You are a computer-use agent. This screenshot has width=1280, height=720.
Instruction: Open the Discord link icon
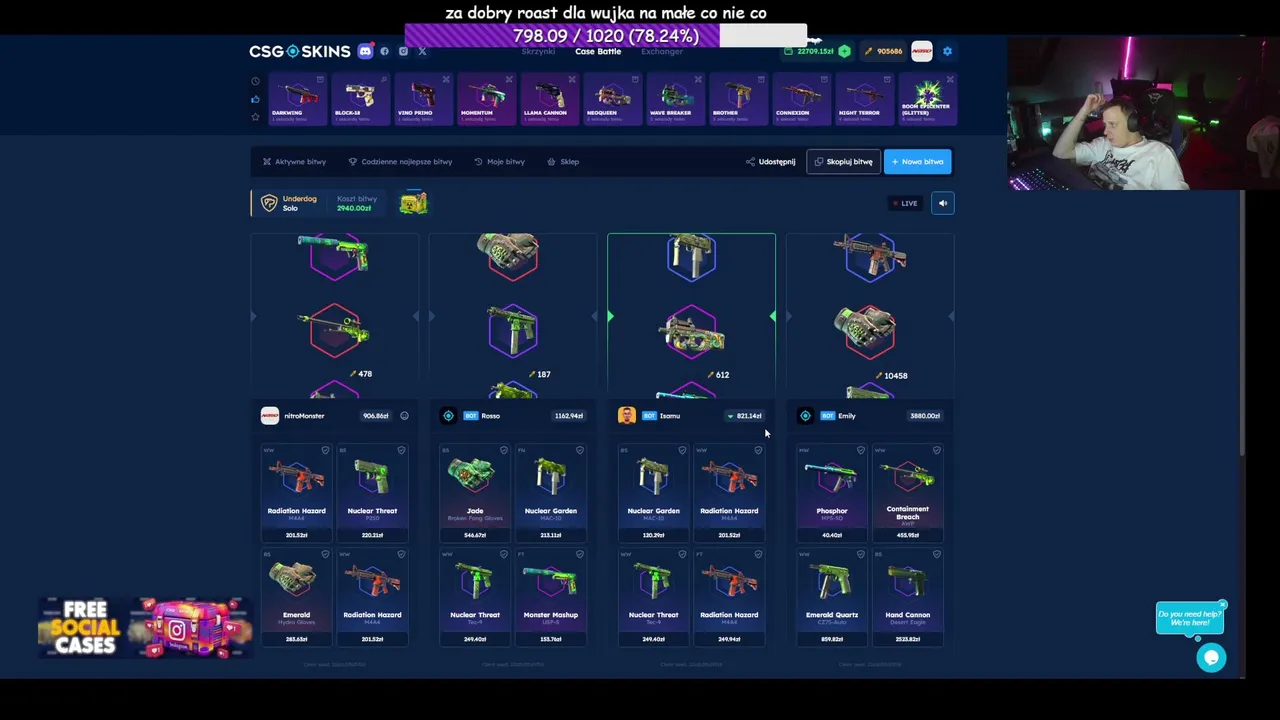pyautogui.click(x=365, y=51)
